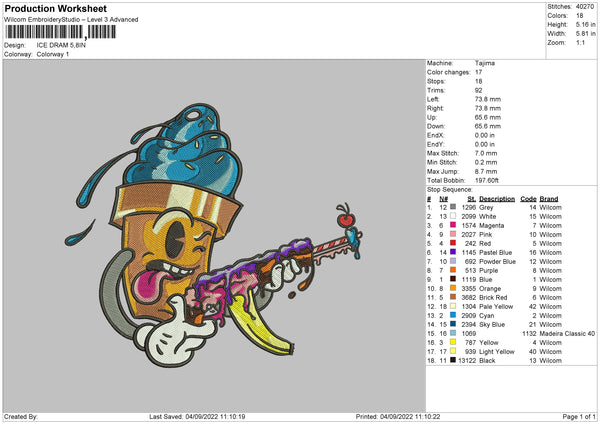Click the stitch count value '40270'
This screenshot has height=424, width=600.
click(585, 7)
